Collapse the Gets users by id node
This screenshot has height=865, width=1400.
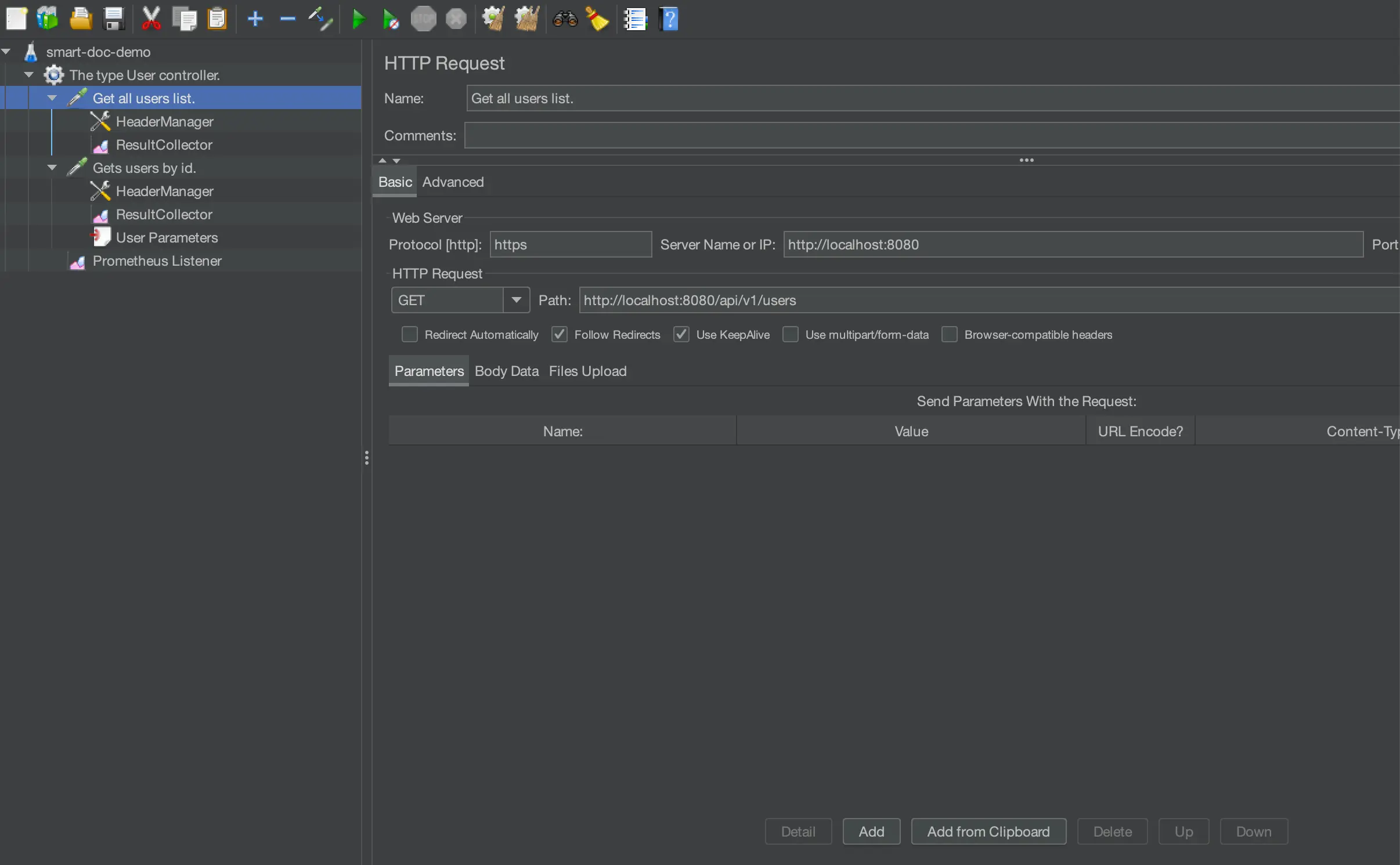coord(52,168)
